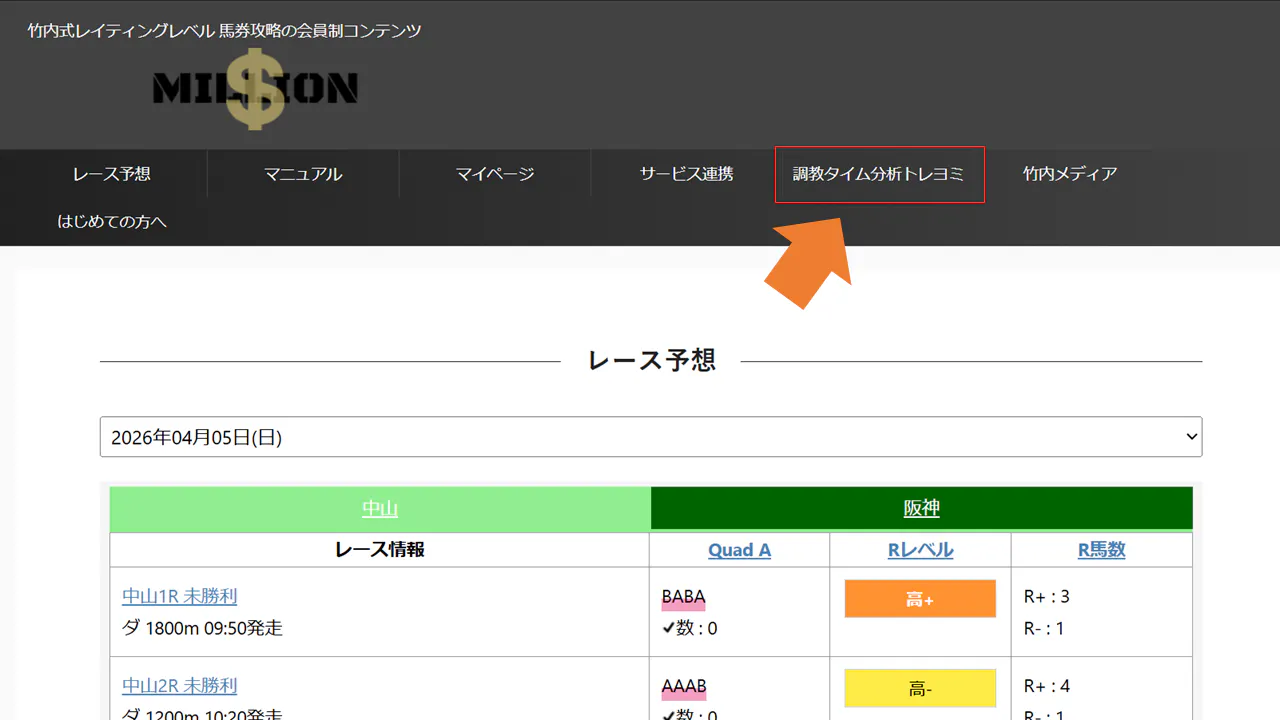Open the マニュアル menu item
Image resolution: width=1280 pixels, height=720 pixels.
click(303, 174)
